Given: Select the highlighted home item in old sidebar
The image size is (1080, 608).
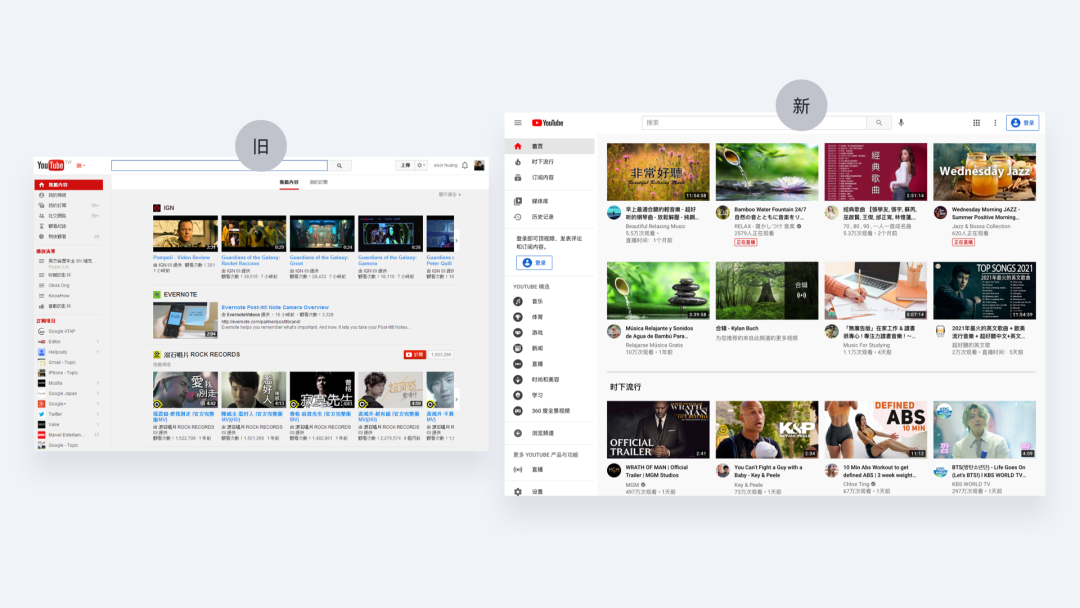Looking at the screenshot, I should coord(69,185).
